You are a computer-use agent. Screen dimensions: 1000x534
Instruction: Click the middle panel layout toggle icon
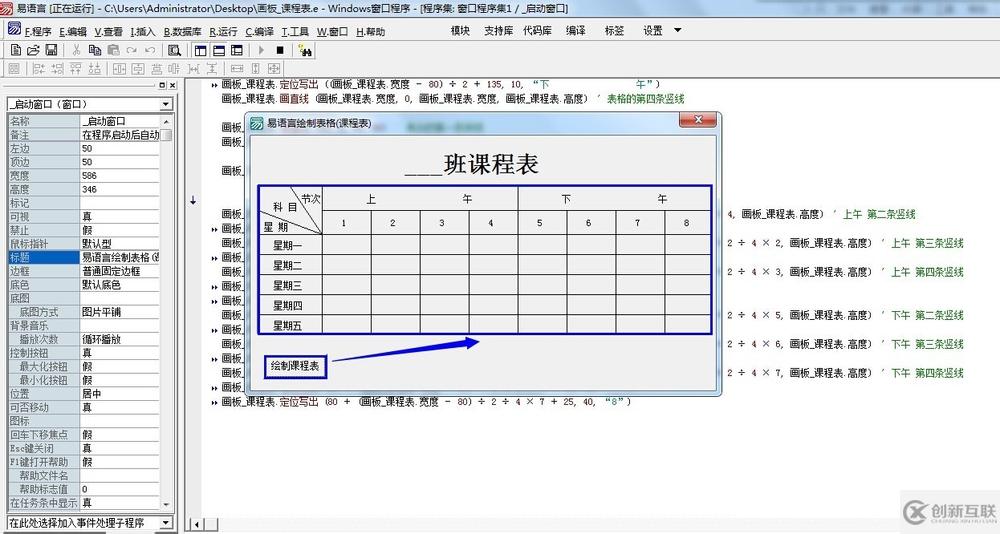(219, 50)
